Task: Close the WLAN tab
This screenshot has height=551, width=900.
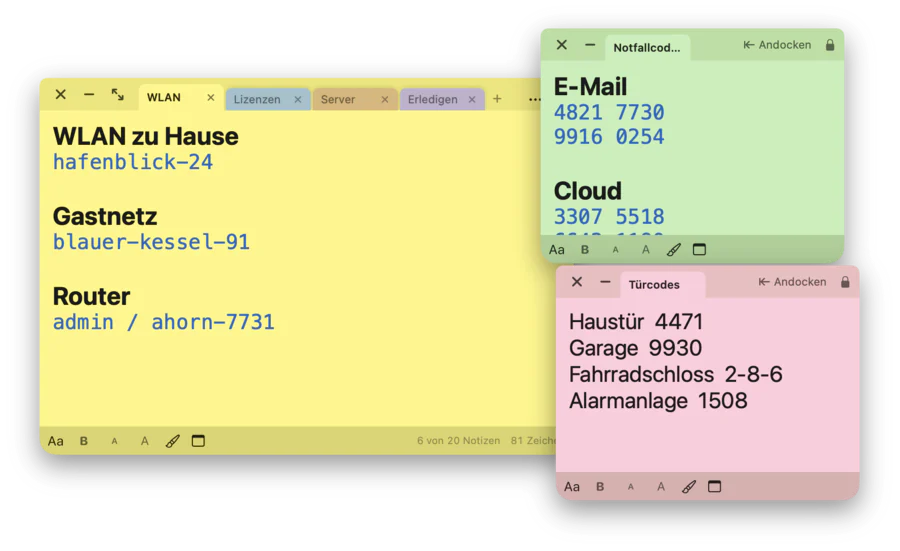Action: click(x=211, y=98)
